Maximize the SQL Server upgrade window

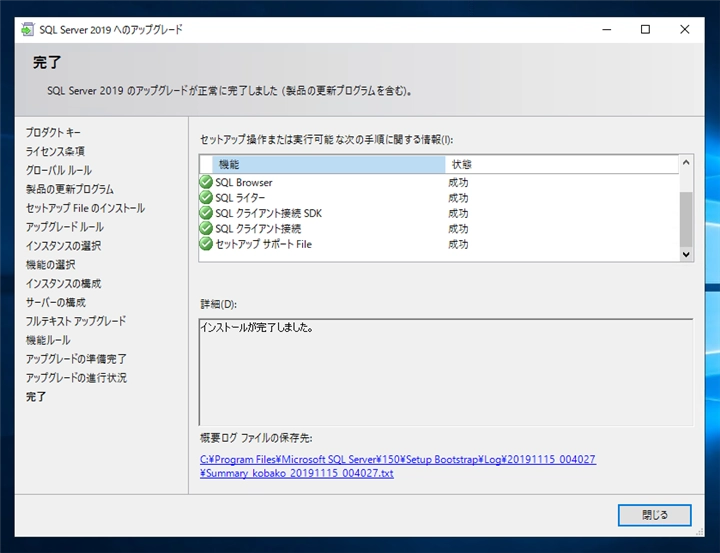click(645, 29)
